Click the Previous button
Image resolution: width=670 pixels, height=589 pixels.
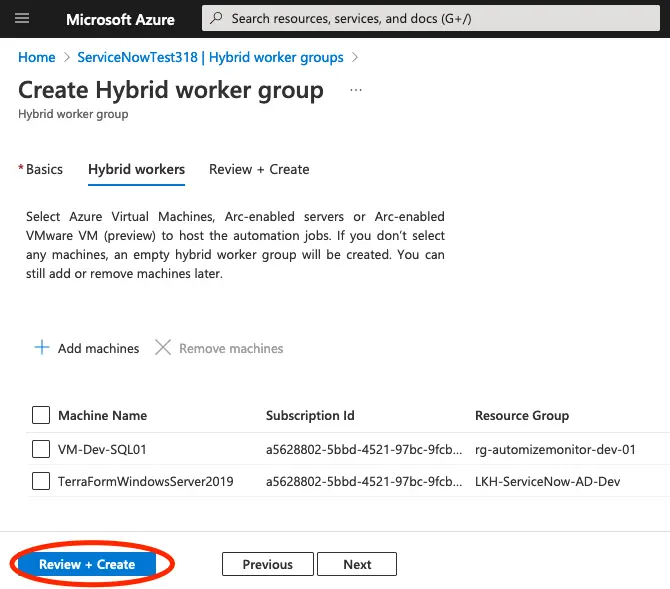pyautogui.click(x=267, y=564)
